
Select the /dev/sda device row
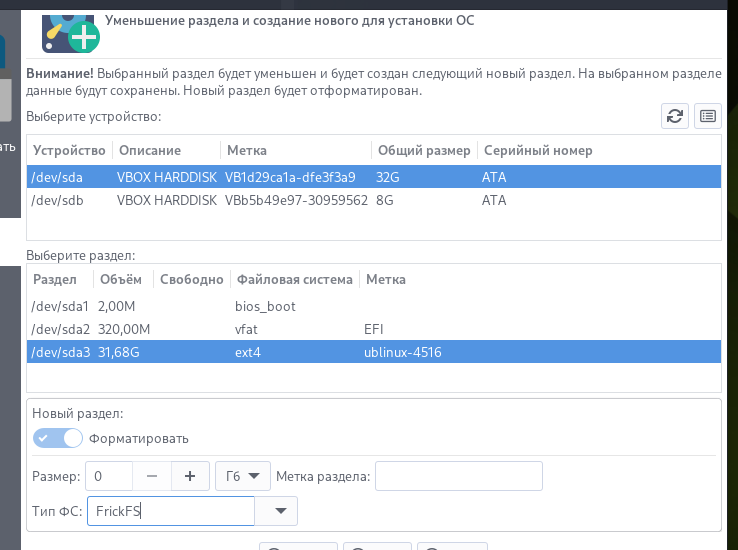pos(374,177)
